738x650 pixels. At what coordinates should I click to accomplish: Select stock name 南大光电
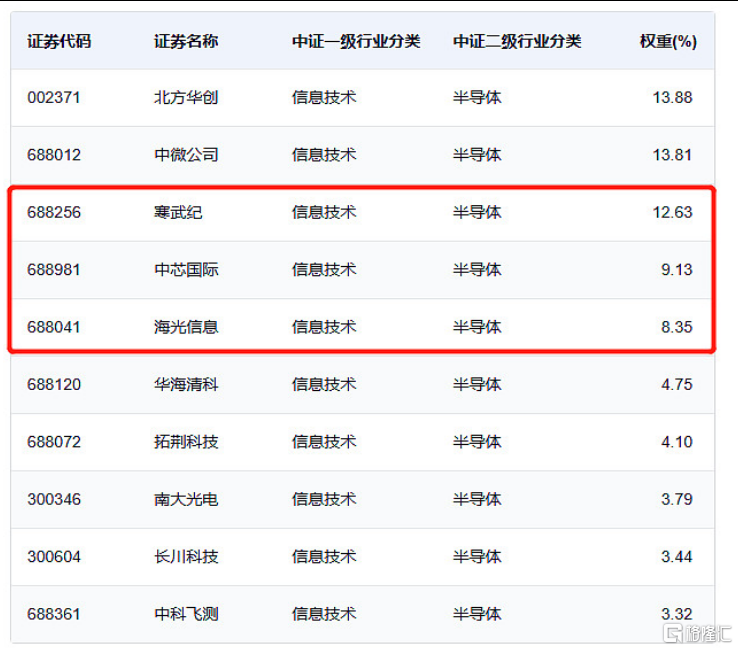click(186, 499)
